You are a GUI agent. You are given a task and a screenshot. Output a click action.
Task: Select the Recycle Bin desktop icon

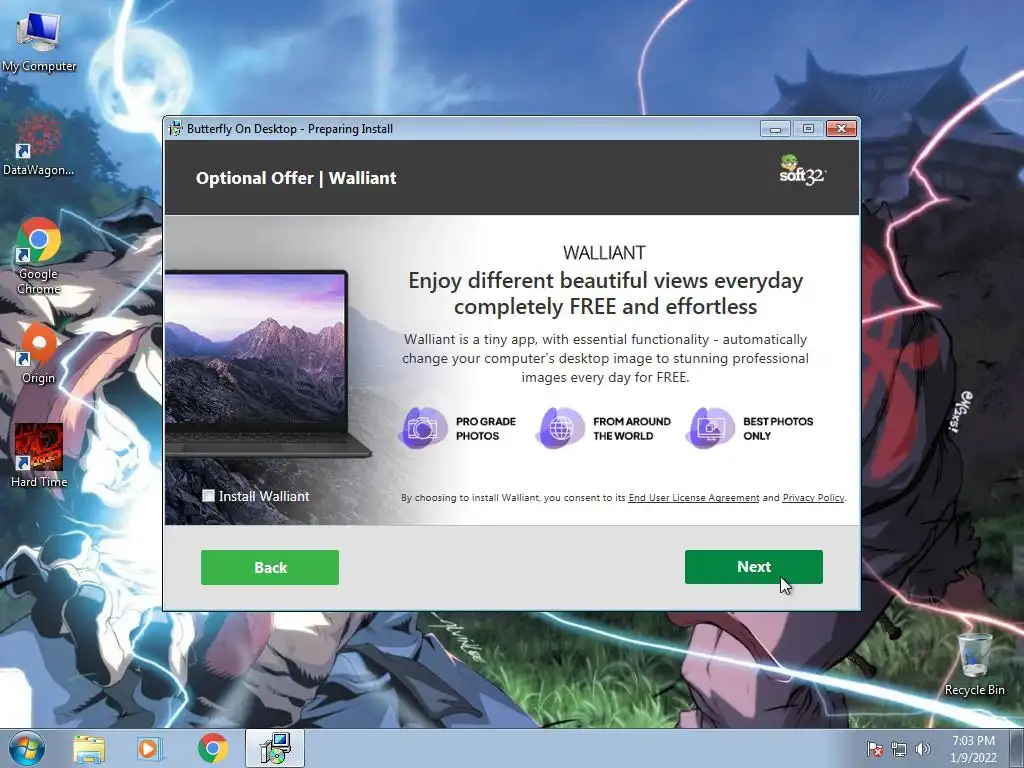pos(974,664)
